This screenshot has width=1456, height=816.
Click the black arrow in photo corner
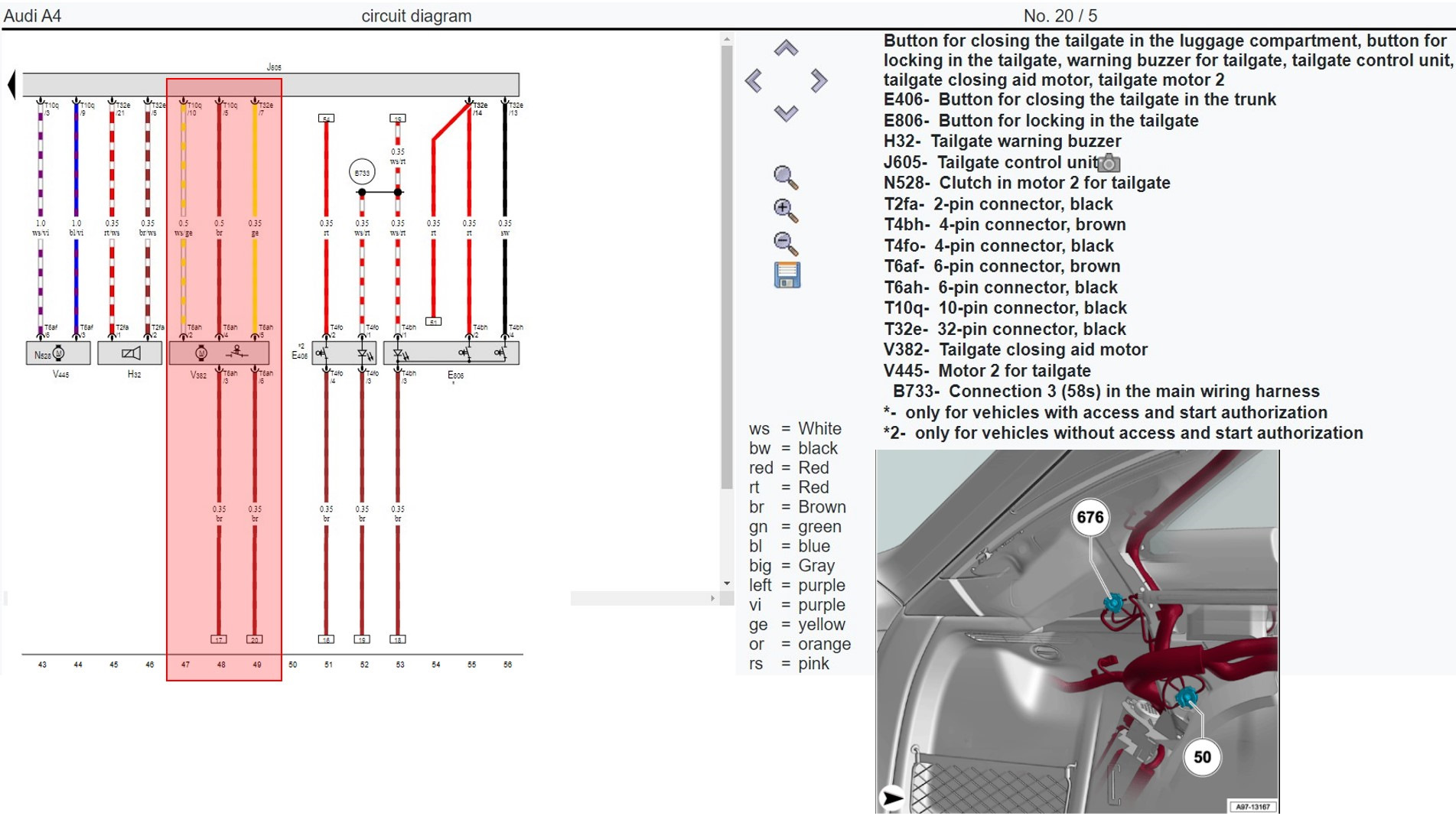click(x=891, y=798)
